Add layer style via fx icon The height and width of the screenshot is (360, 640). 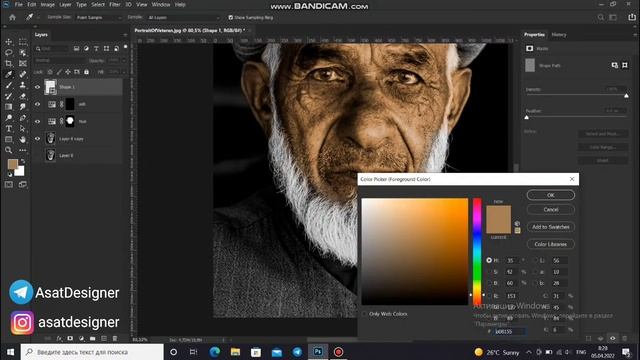(x=59, y=339)
